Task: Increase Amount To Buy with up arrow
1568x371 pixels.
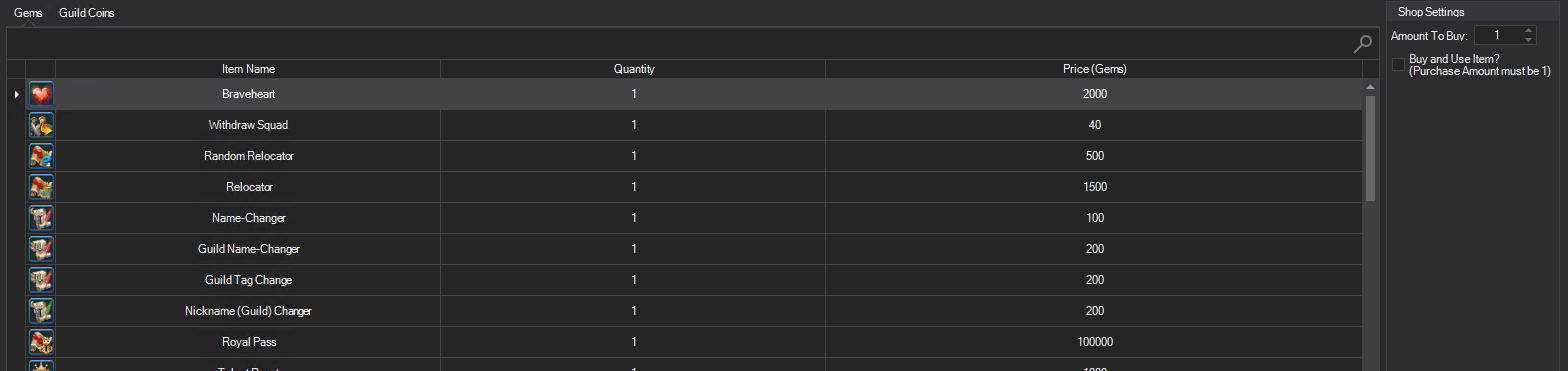Action: [x=1528, y=31]
